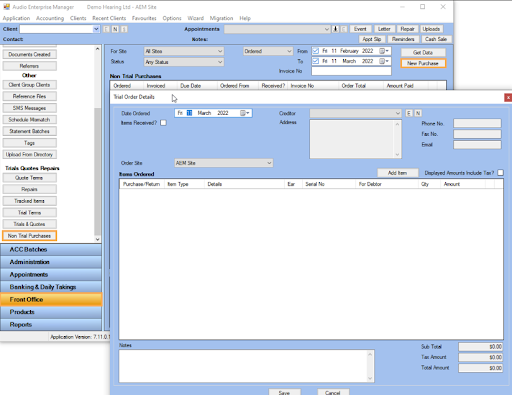
Task: Open Tracked Items in the sidebar
Action: point(30,201)
